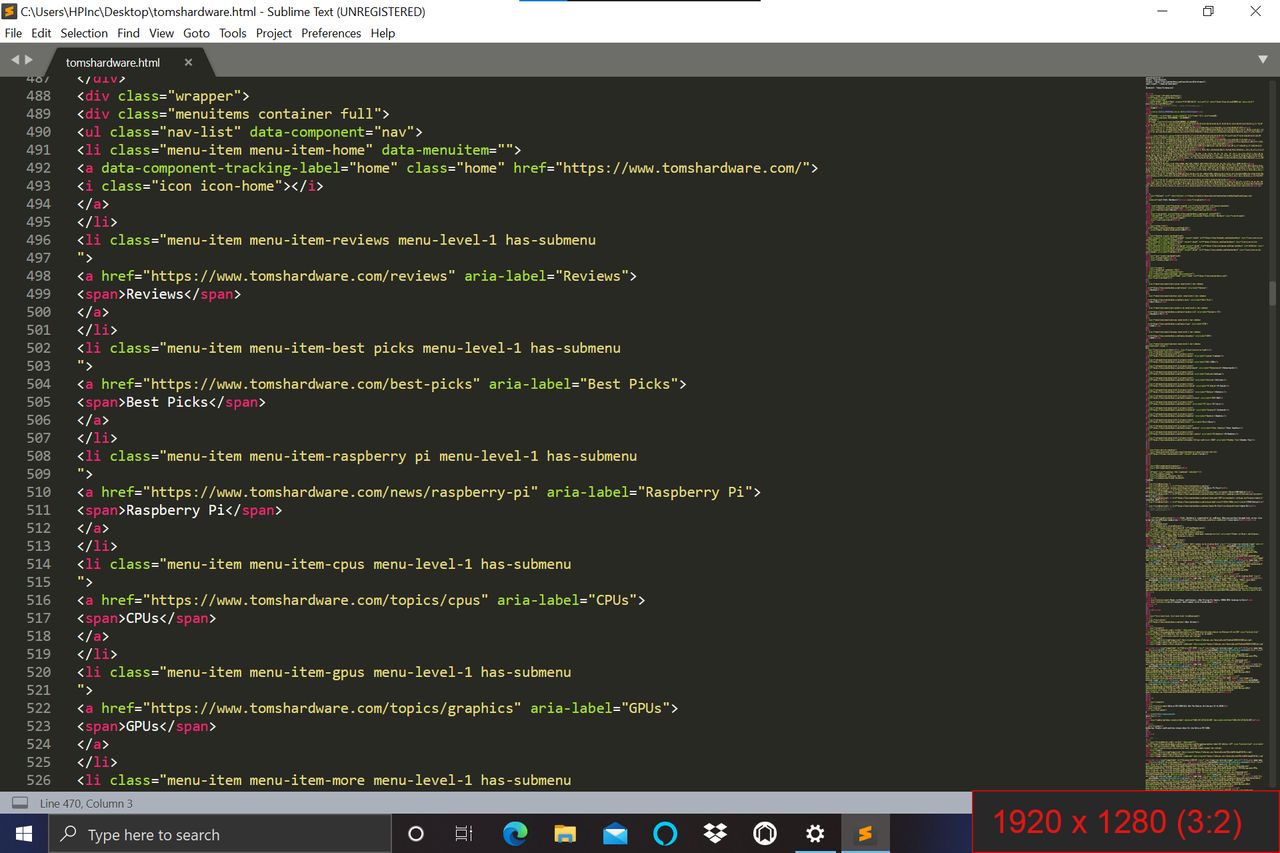Image resolution: width=1280 pixels, height=853 pixels.
Task: Click "menu-item-more" text on line 526
Action: (307, 780)
